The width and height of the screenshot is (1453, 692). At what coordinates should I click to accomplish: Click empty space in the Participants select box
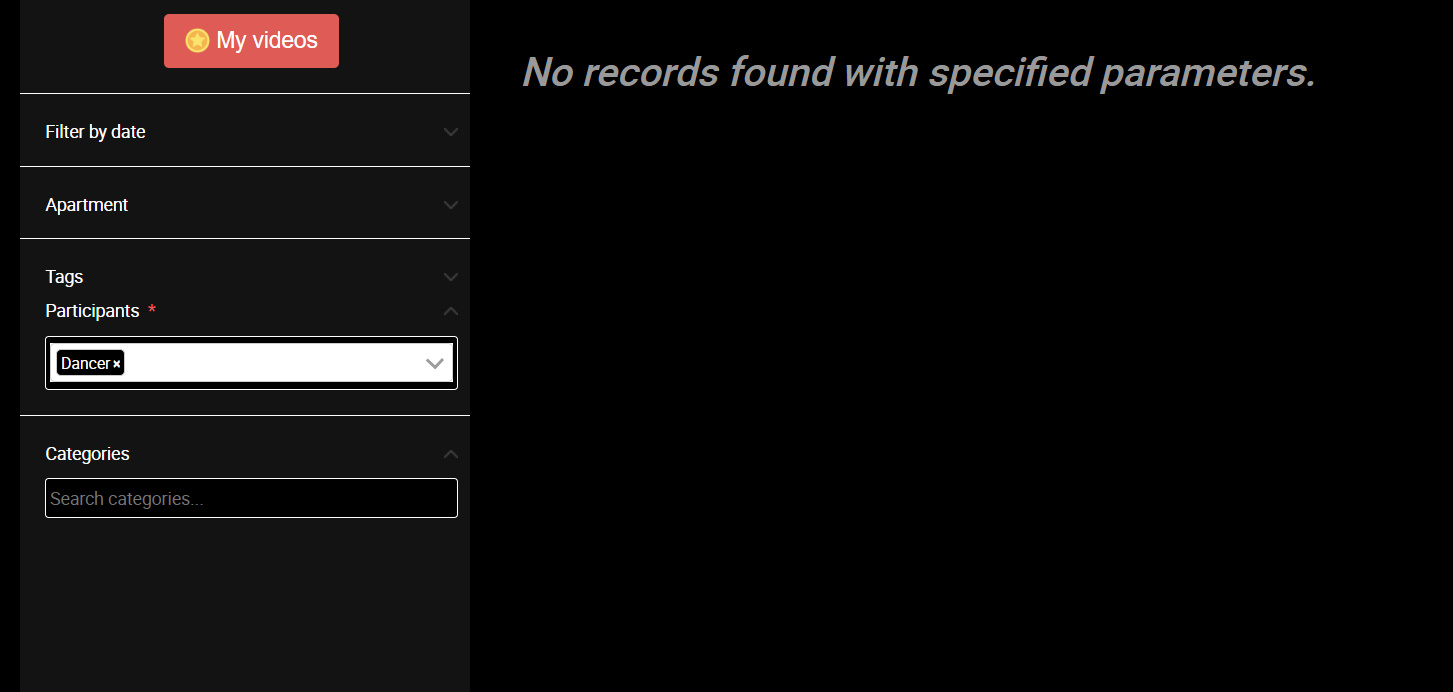click(270, 363)
